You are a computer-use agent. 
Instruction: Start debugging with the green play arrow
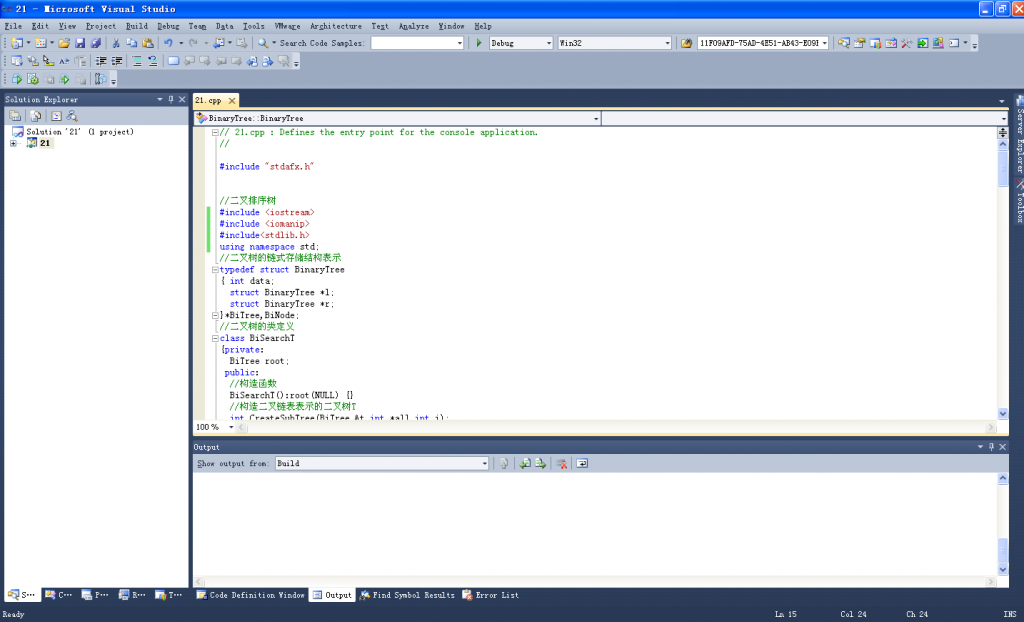coord(477,43)
